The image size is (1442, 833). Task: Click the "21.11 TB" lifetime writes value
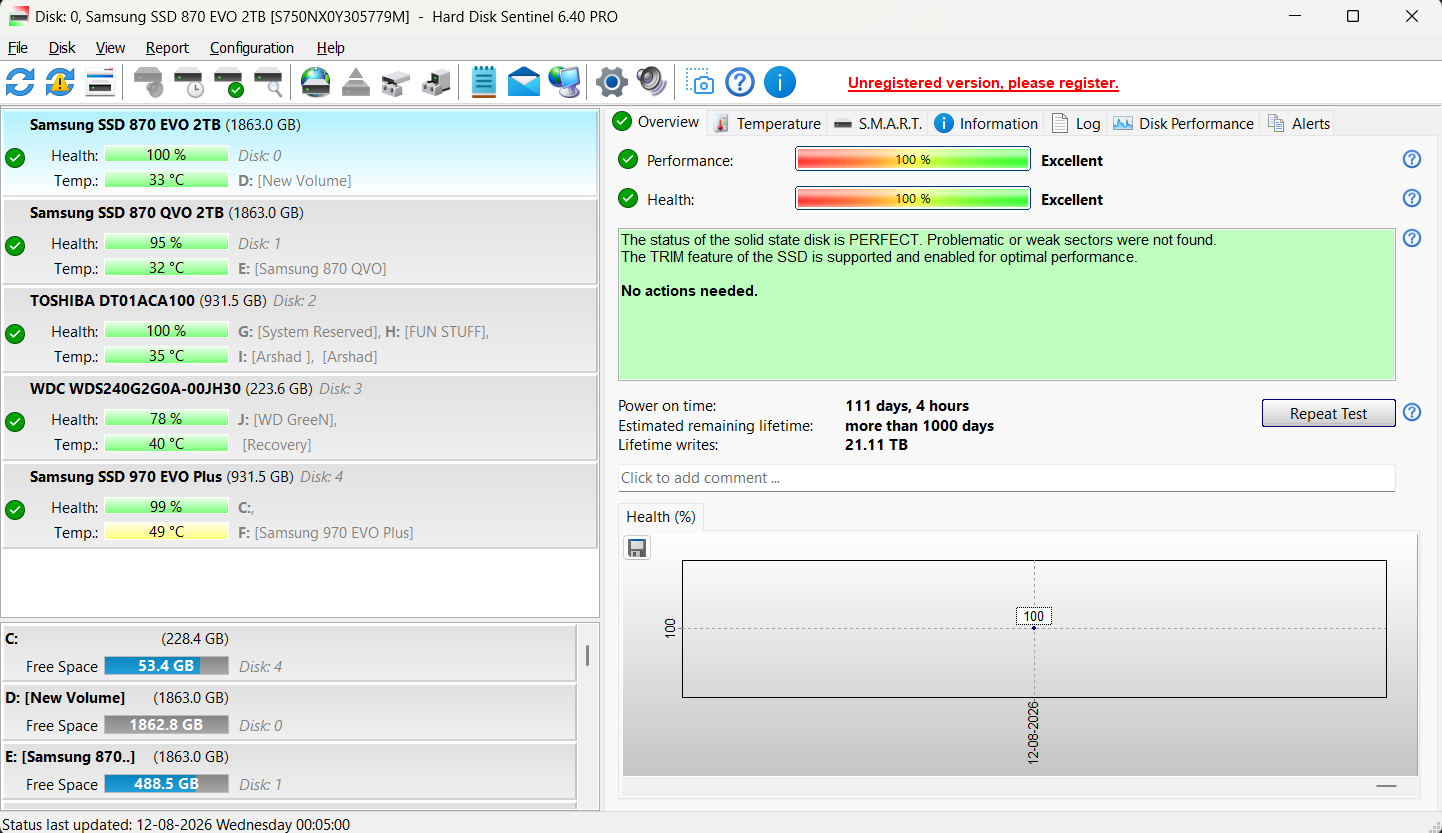[x=876, y=445]
